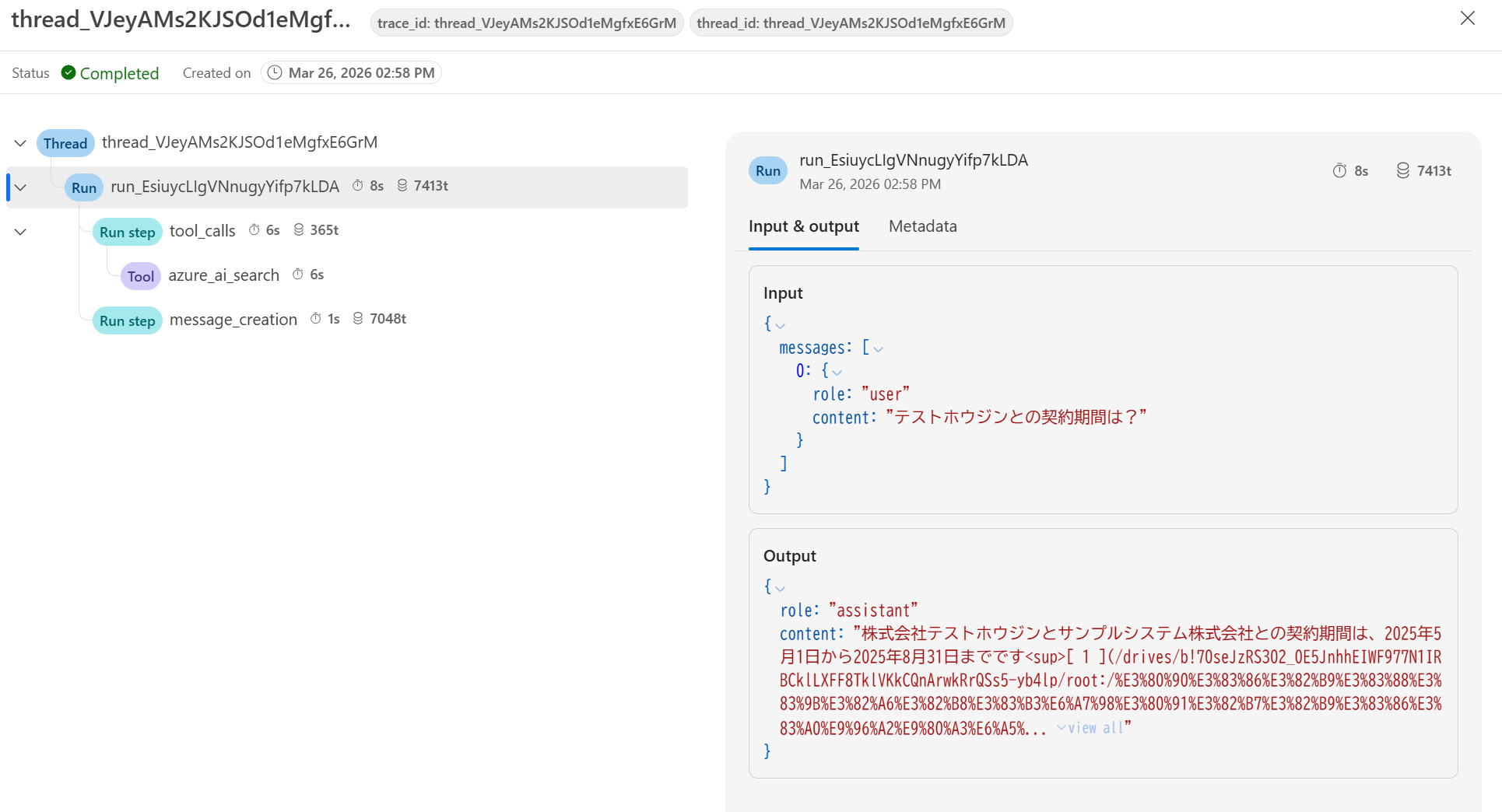The width and height of the screenshot is (1502, 812).
Task: Collapse the message 0 object chevron
Action: click(x=837, y=372)
